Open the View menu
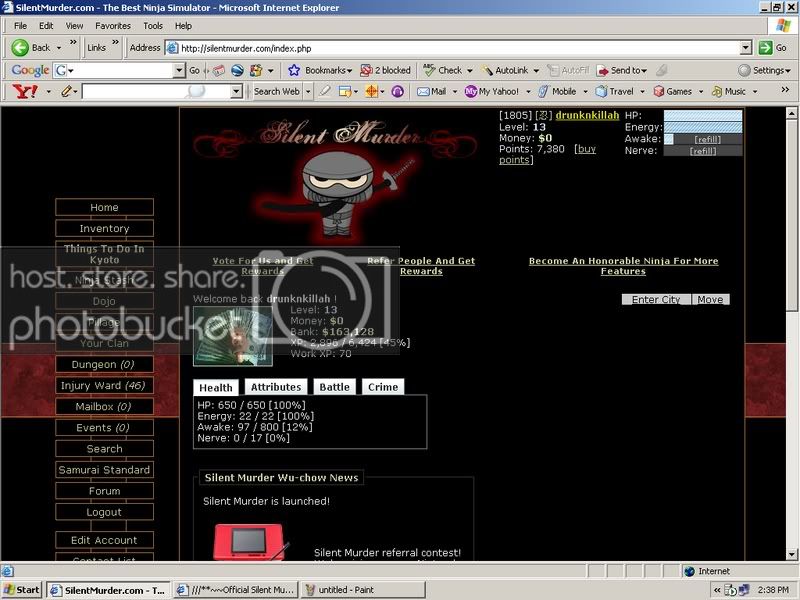The image size is (800, 600). tap(74, 26)
